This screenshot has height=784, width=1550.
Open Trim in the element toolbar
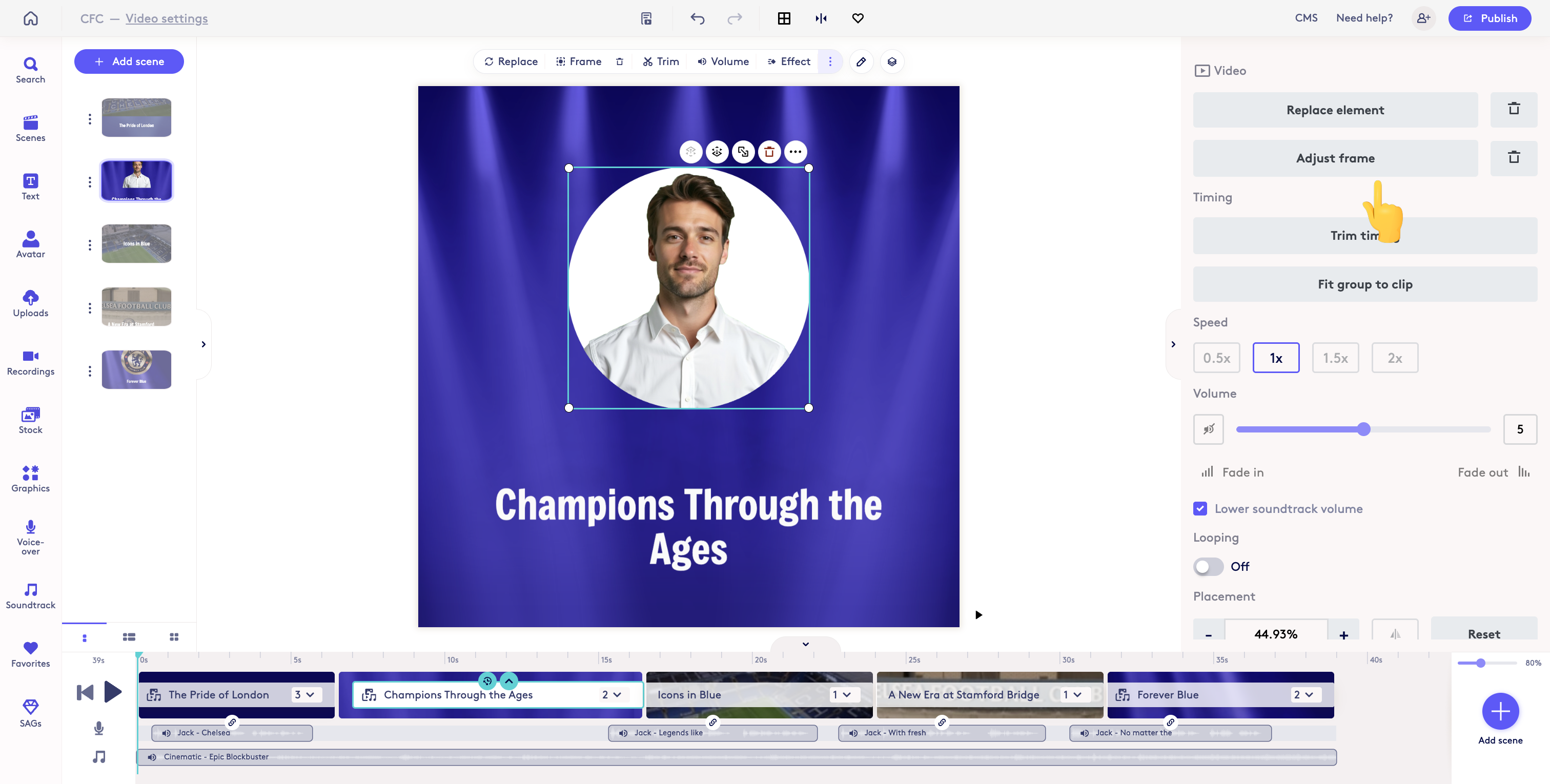point(661,61)
